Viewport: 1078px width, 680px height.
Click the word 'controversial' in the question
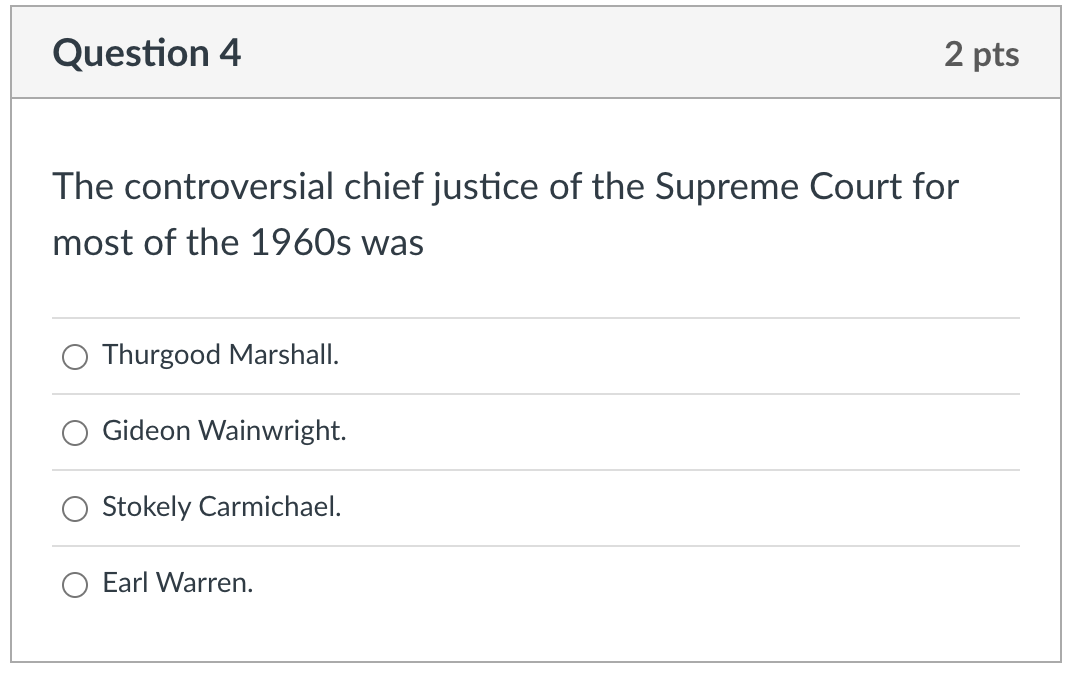pos(229,187)
